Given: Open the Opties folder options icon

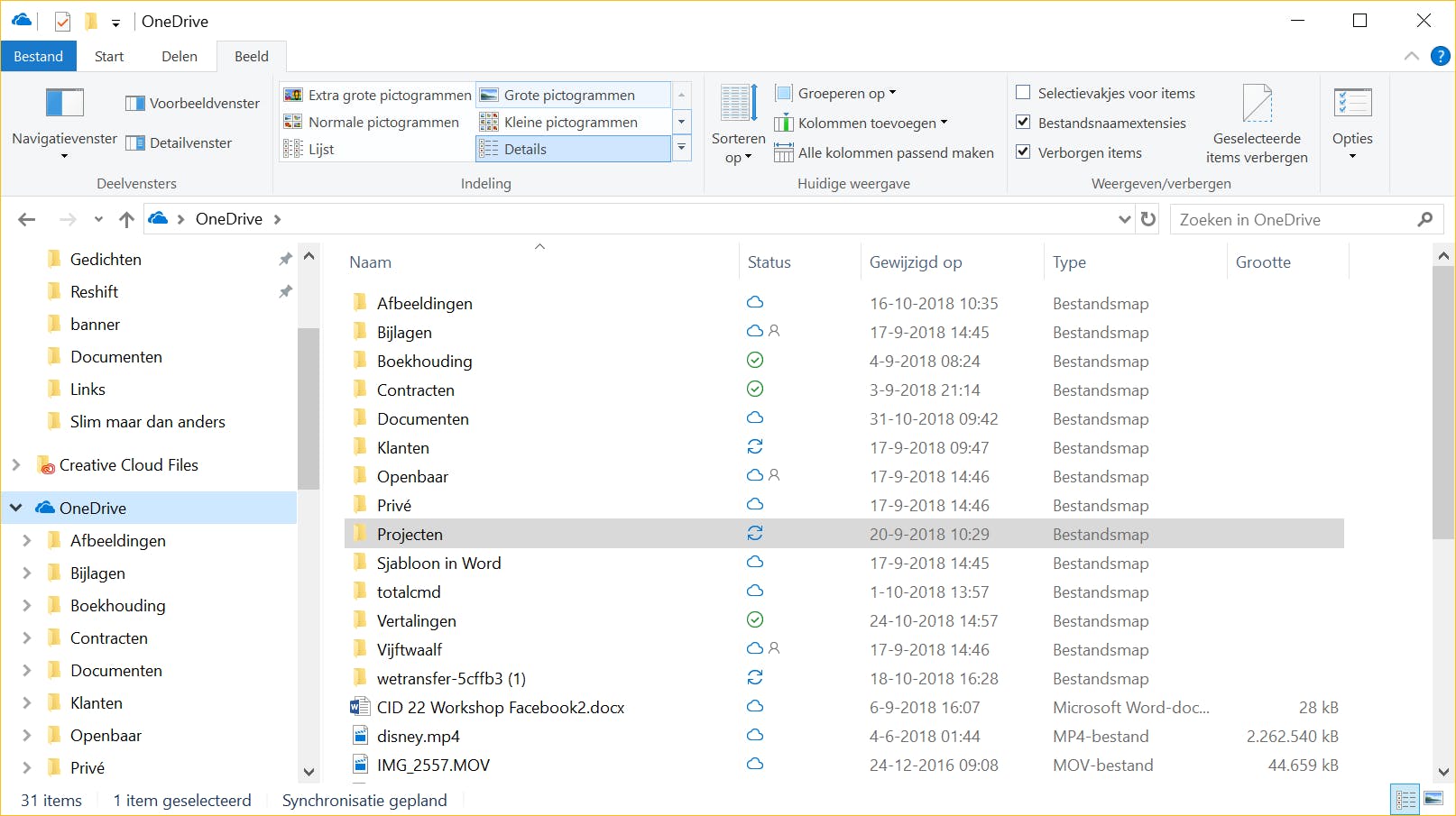Looking at the screenshot, I should coord(1351,104).
